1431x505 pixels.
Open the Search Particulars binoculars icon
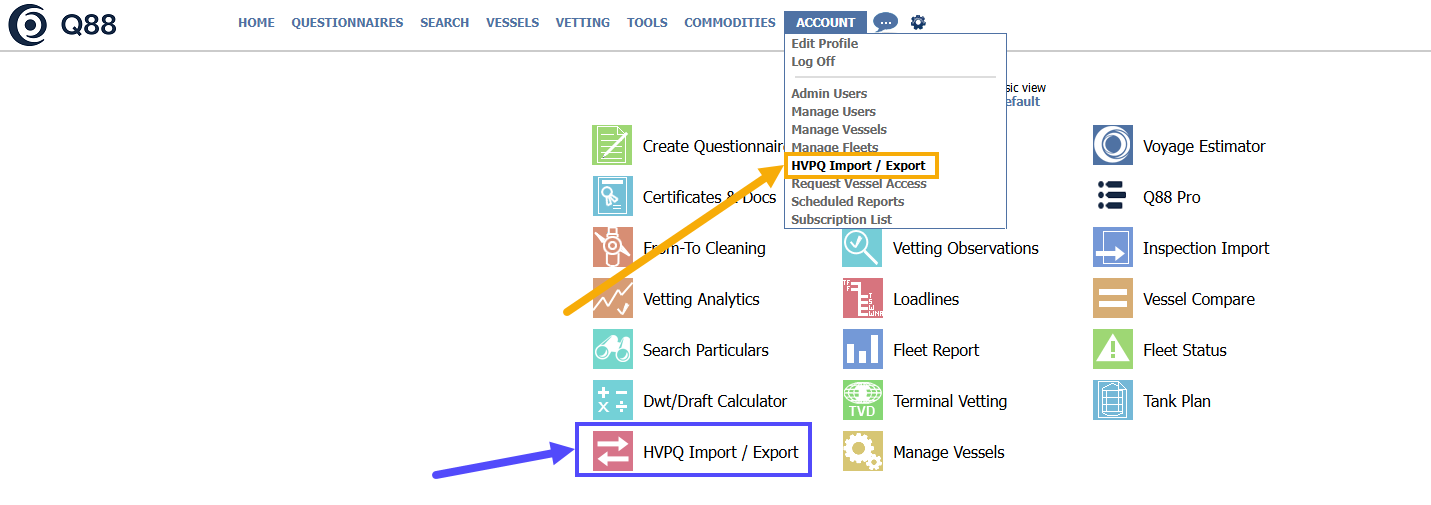(x=612, y=350)
